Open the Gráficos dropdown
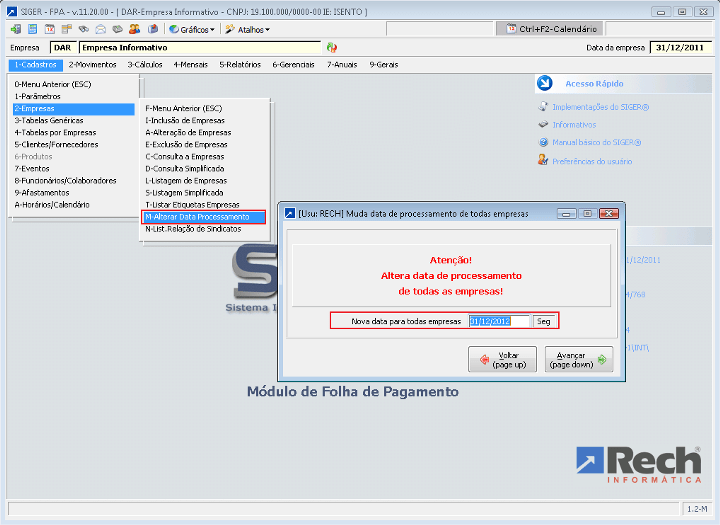Screen dimensions: 720x525 192,29
